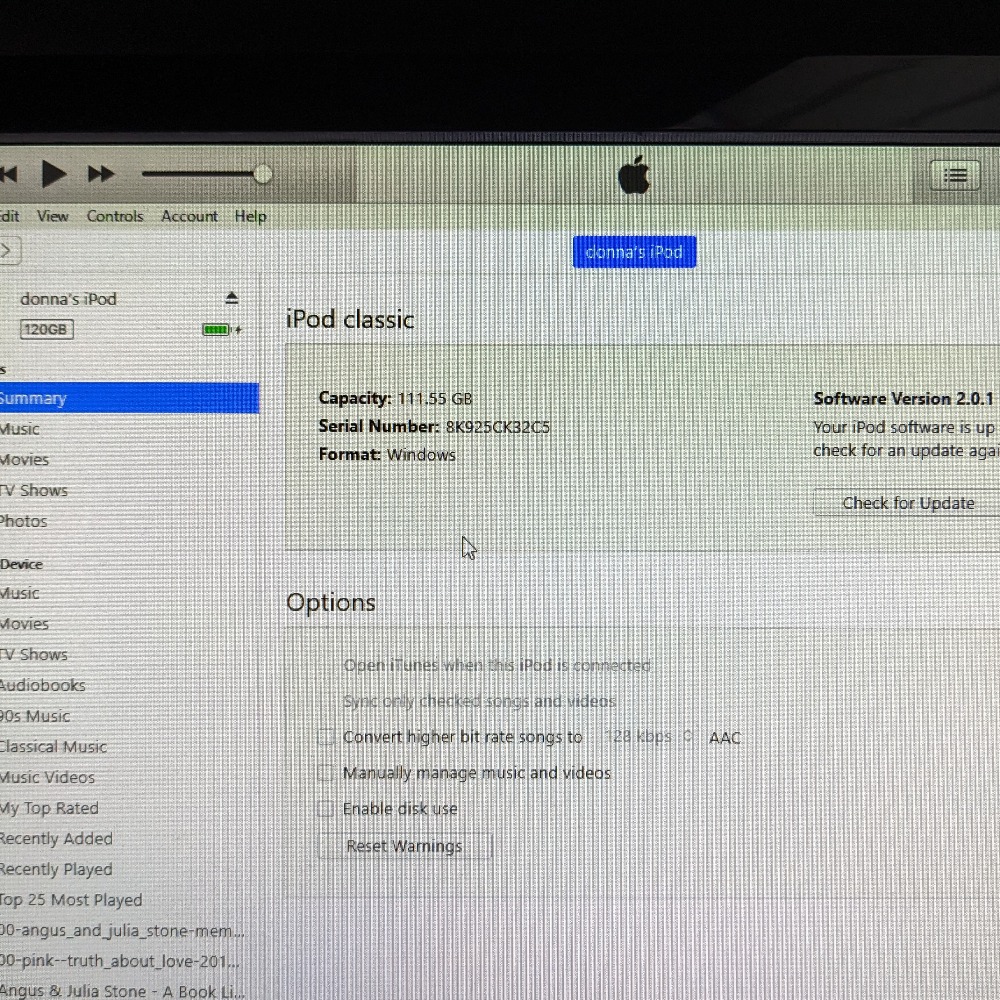Open the Help menu
This screenshot has height=1000, width=1000.
pyautogui.click(x=251, y=216)
